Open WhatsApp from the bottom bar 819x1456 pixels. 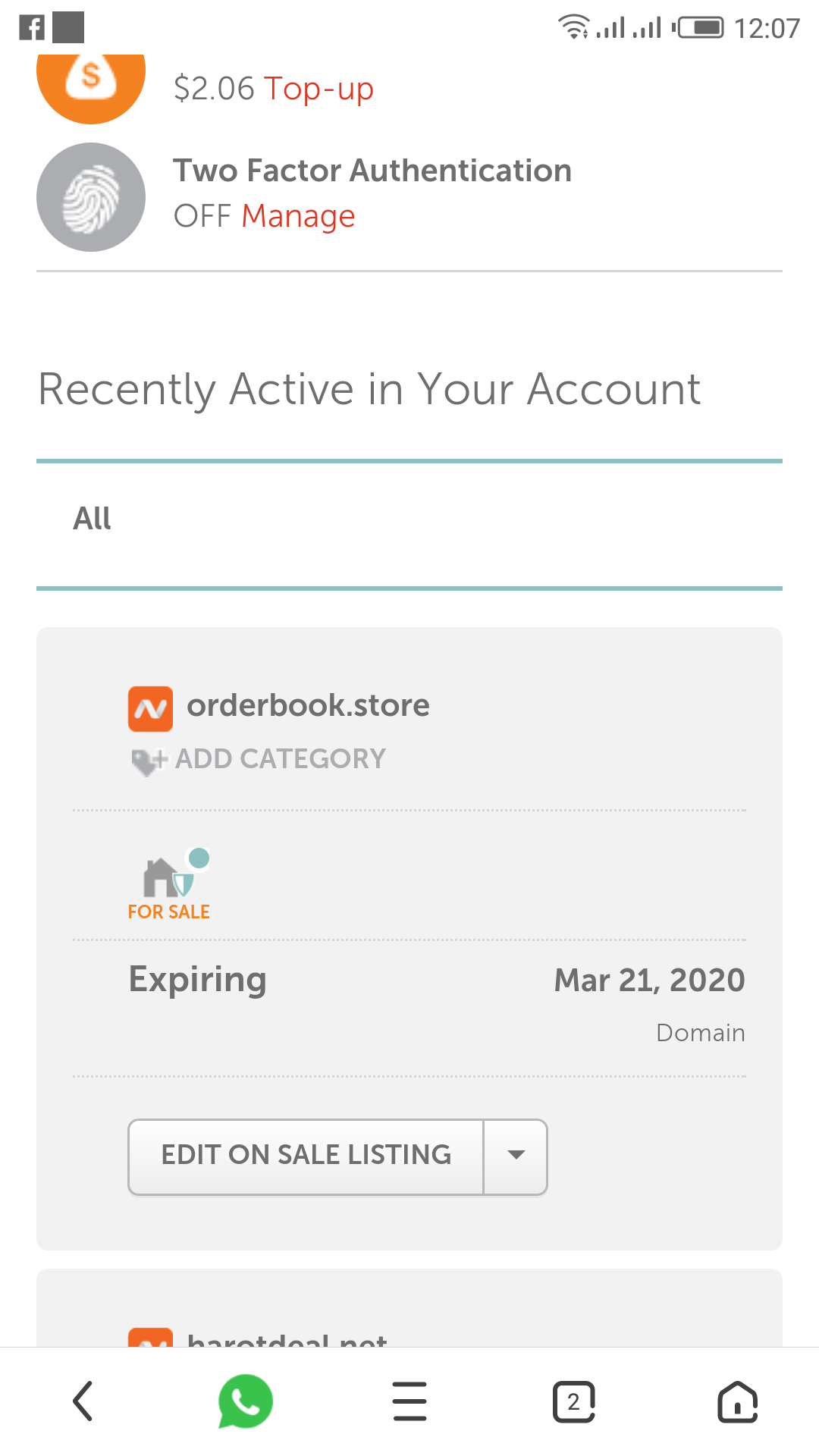click(x=246, y=1401)
